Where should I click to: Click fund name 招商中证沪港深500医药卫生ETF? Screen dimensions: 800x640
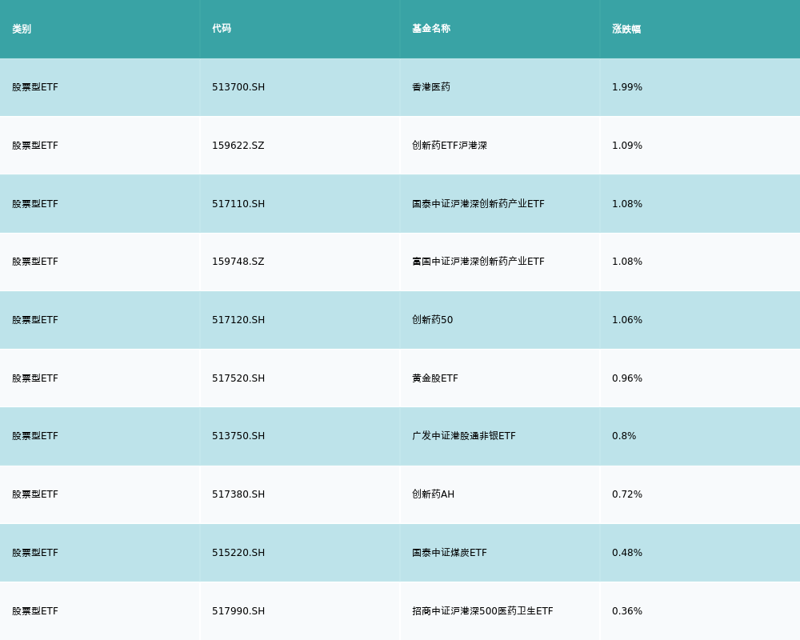click(483, 611)
